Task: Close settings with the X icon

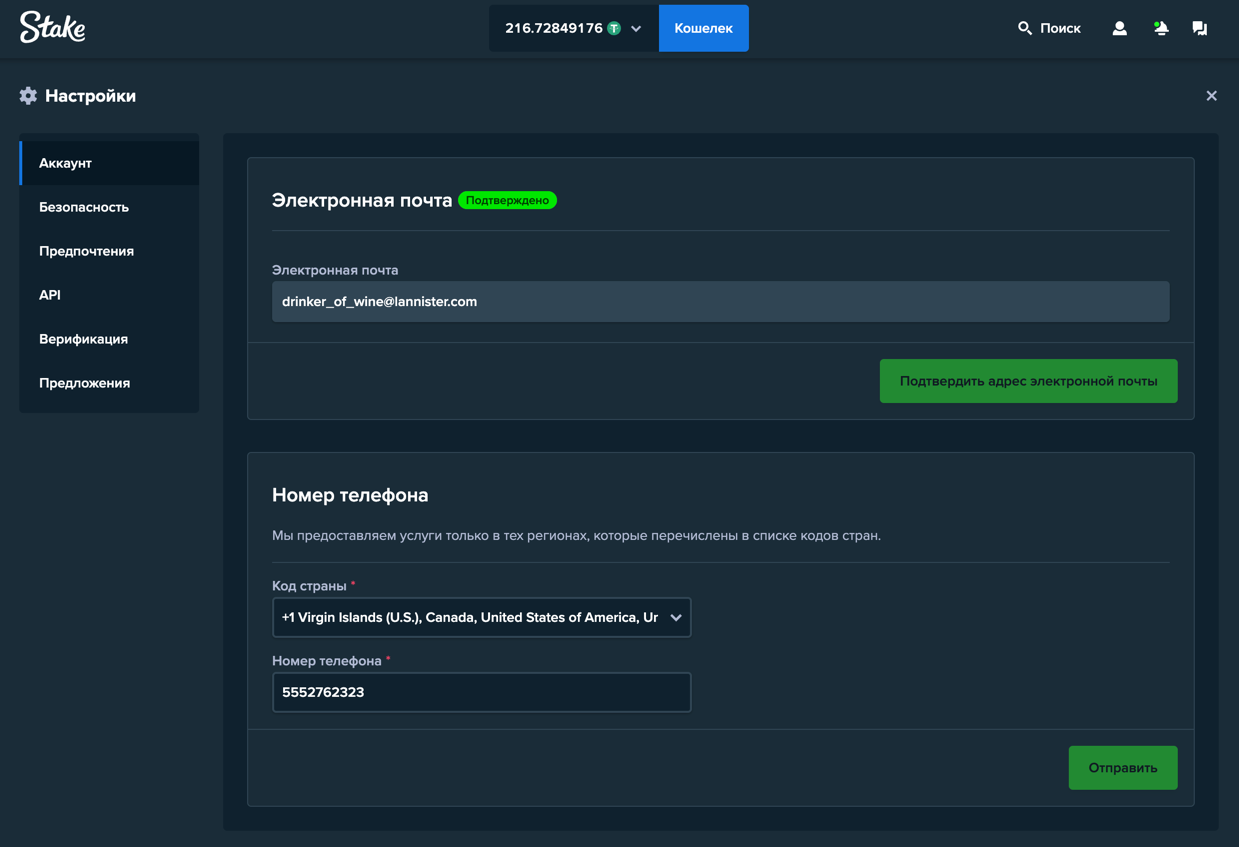Action: [1211, 95]
